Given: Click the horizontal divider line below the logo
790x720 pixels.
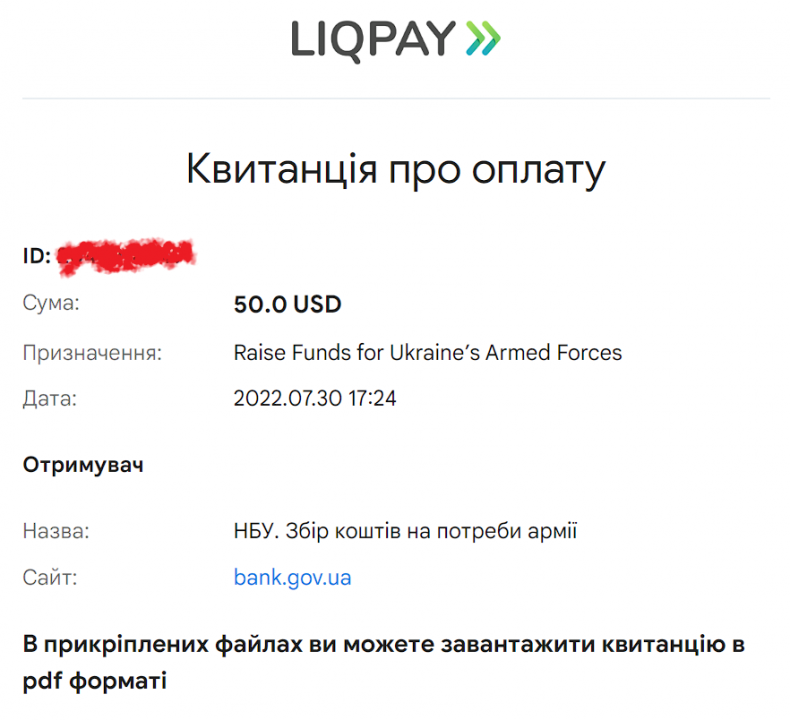Looking at the screenshot, I should [x=395, y=98].
